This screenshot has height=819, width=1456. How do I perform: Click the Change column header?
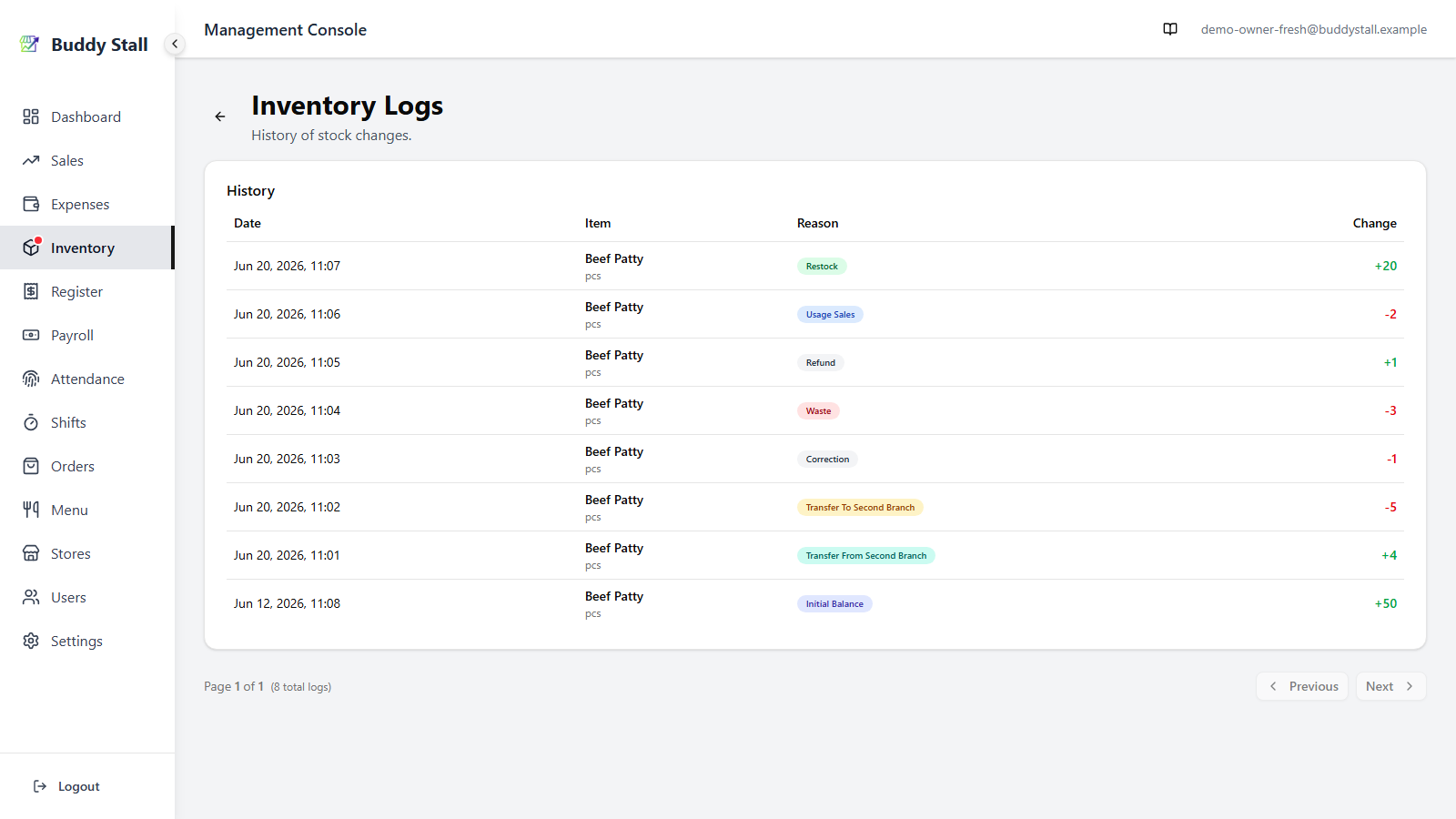(1374, 223)
